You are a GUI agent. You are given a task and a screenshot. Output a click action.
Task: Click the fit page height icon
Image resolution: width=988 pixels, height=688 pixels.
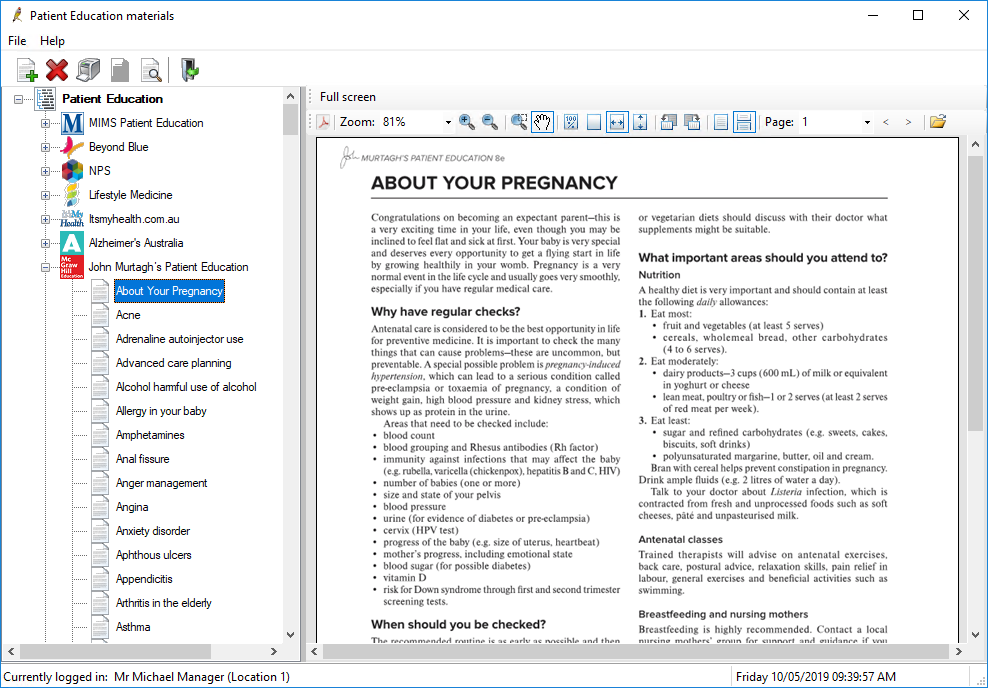tap(640, 122)
